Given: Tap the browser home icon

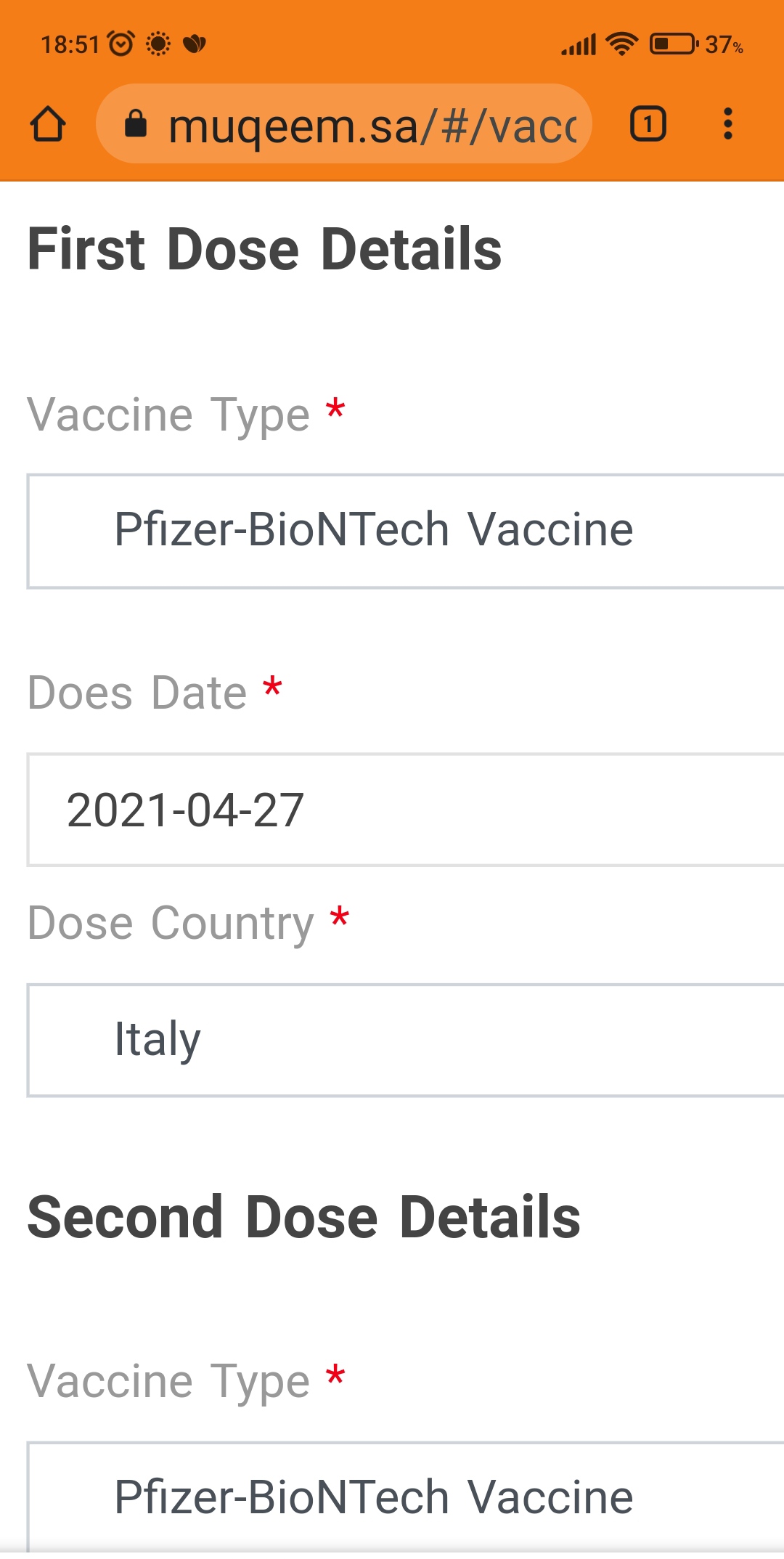Looking at the screenshot, I should click(48, 123).
